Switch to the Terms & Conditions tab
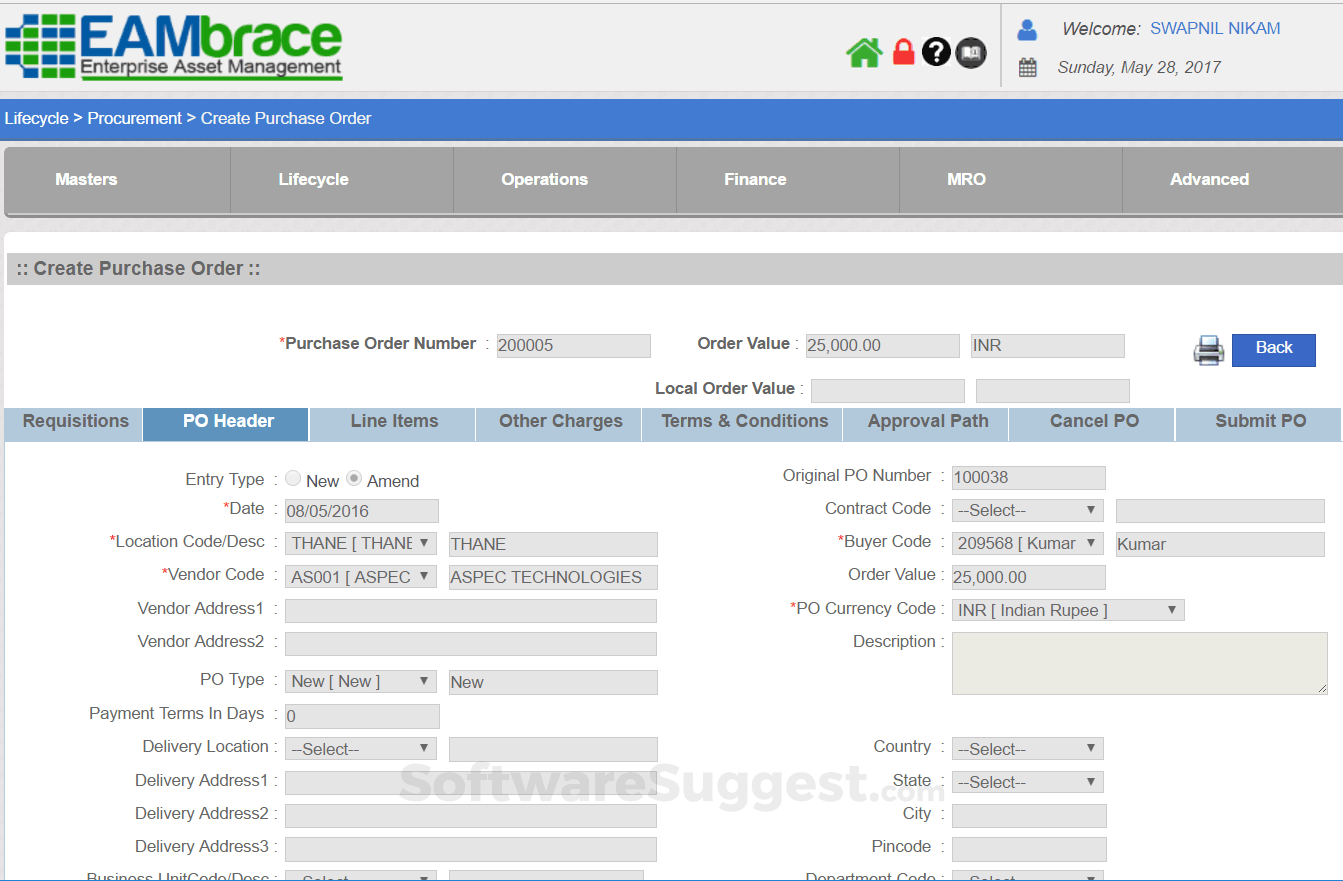The image size is (1343, 881). pos(742,421)
